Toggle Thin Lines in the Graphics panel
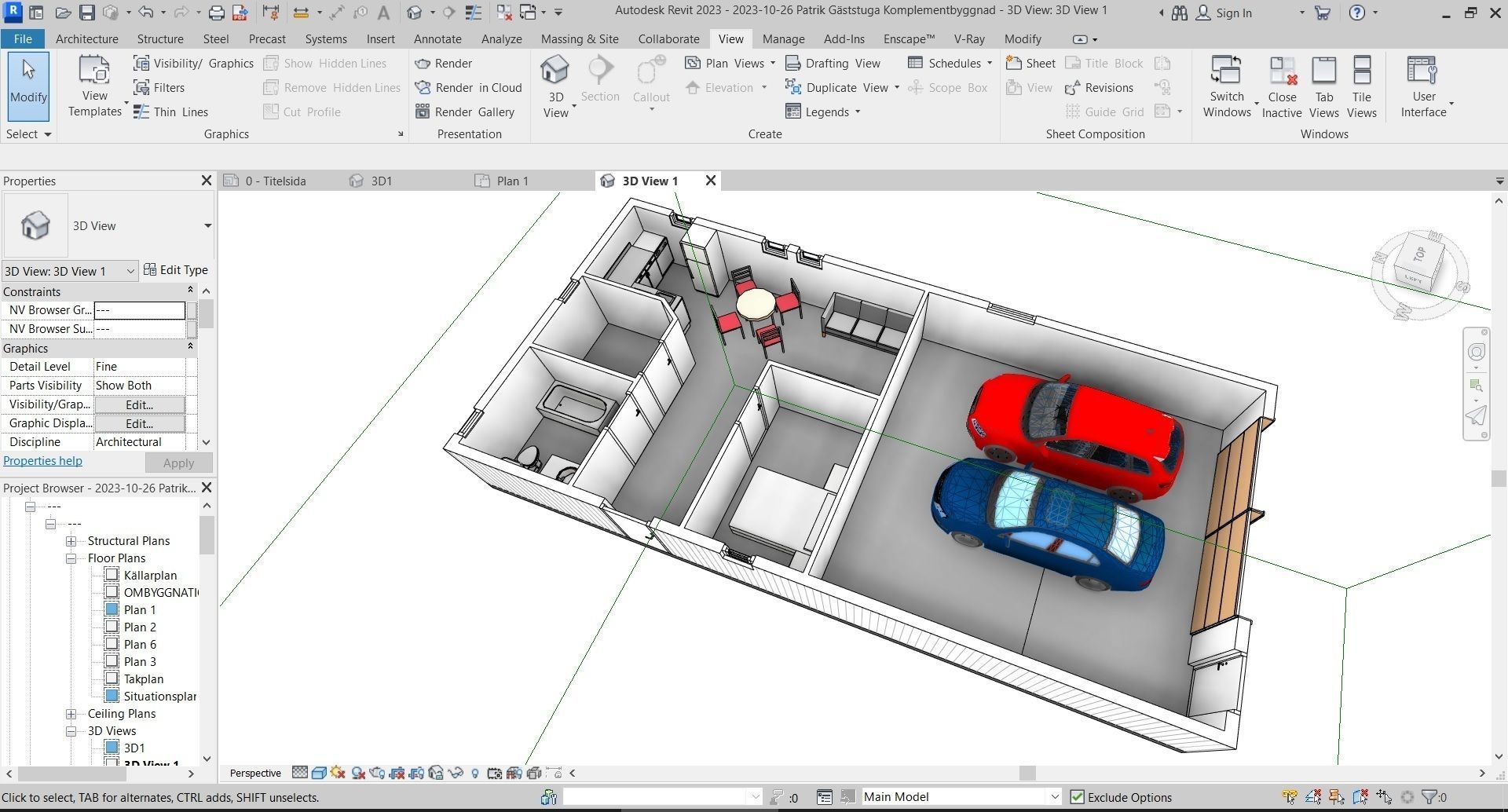Viewport: 1508px width, 812px height. click(x=170, y=112)
